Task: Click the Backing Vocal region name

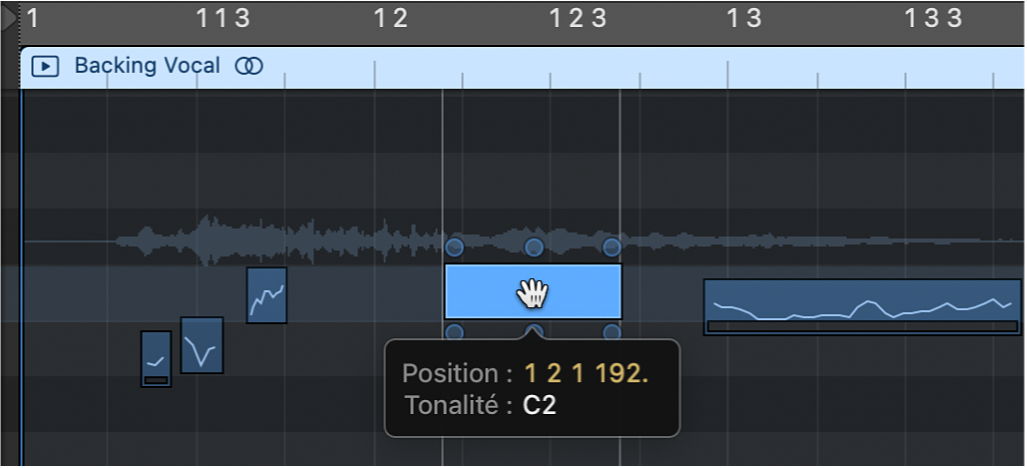Action: pos(147,67)
